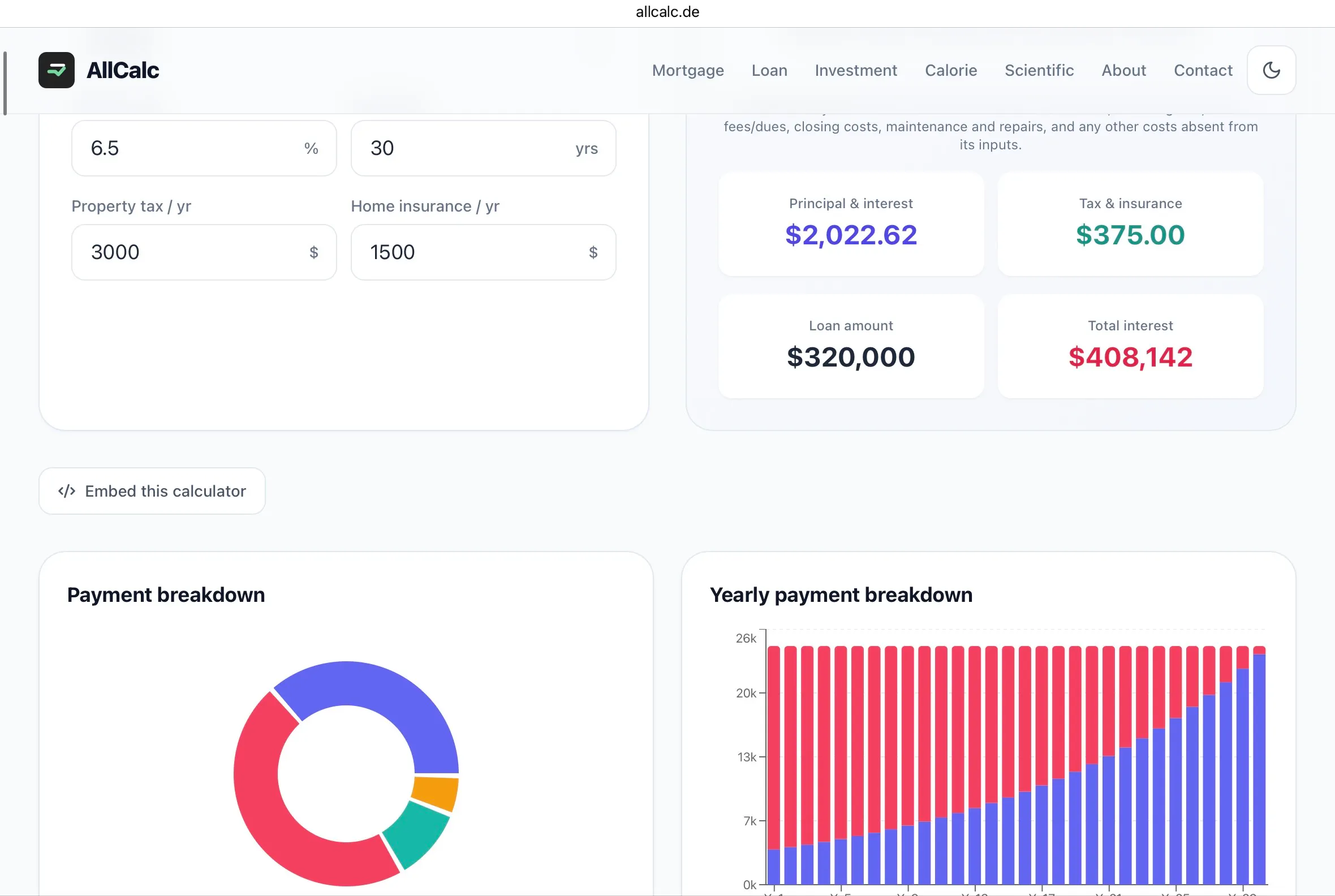Switch to the Calorie calculator
The width and height of the screenshot is (1335, 896).
pos(951,70)
